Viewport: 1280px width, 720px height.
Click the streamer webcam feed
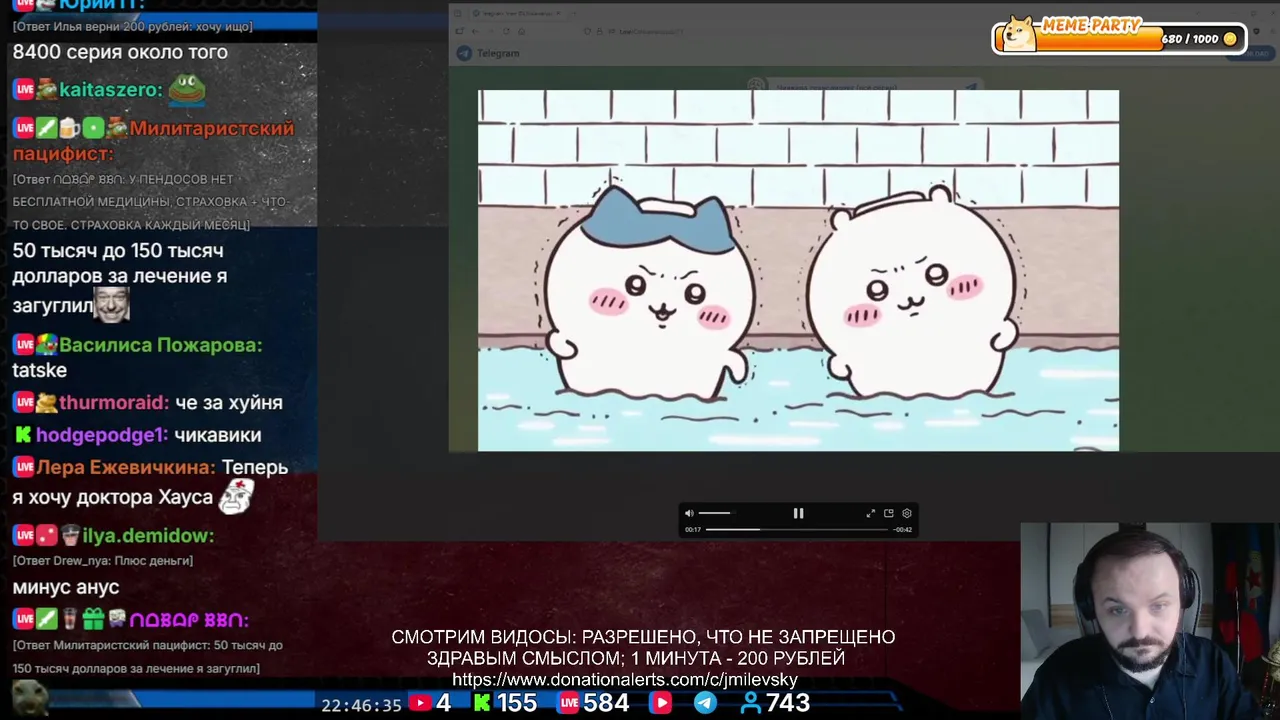click(x=1150, y=620)
